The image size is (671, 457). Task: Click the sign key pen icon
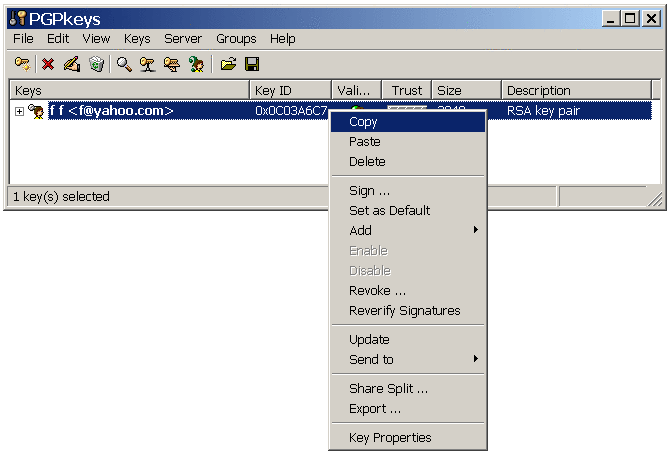tap(72, 64)
